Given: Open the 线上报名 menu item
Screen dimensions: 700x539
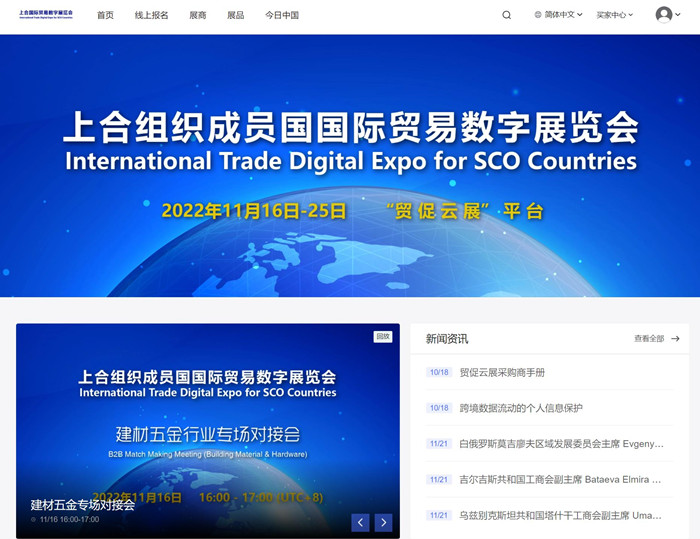Looking at the screenshot, I should [x=151, y=15].
